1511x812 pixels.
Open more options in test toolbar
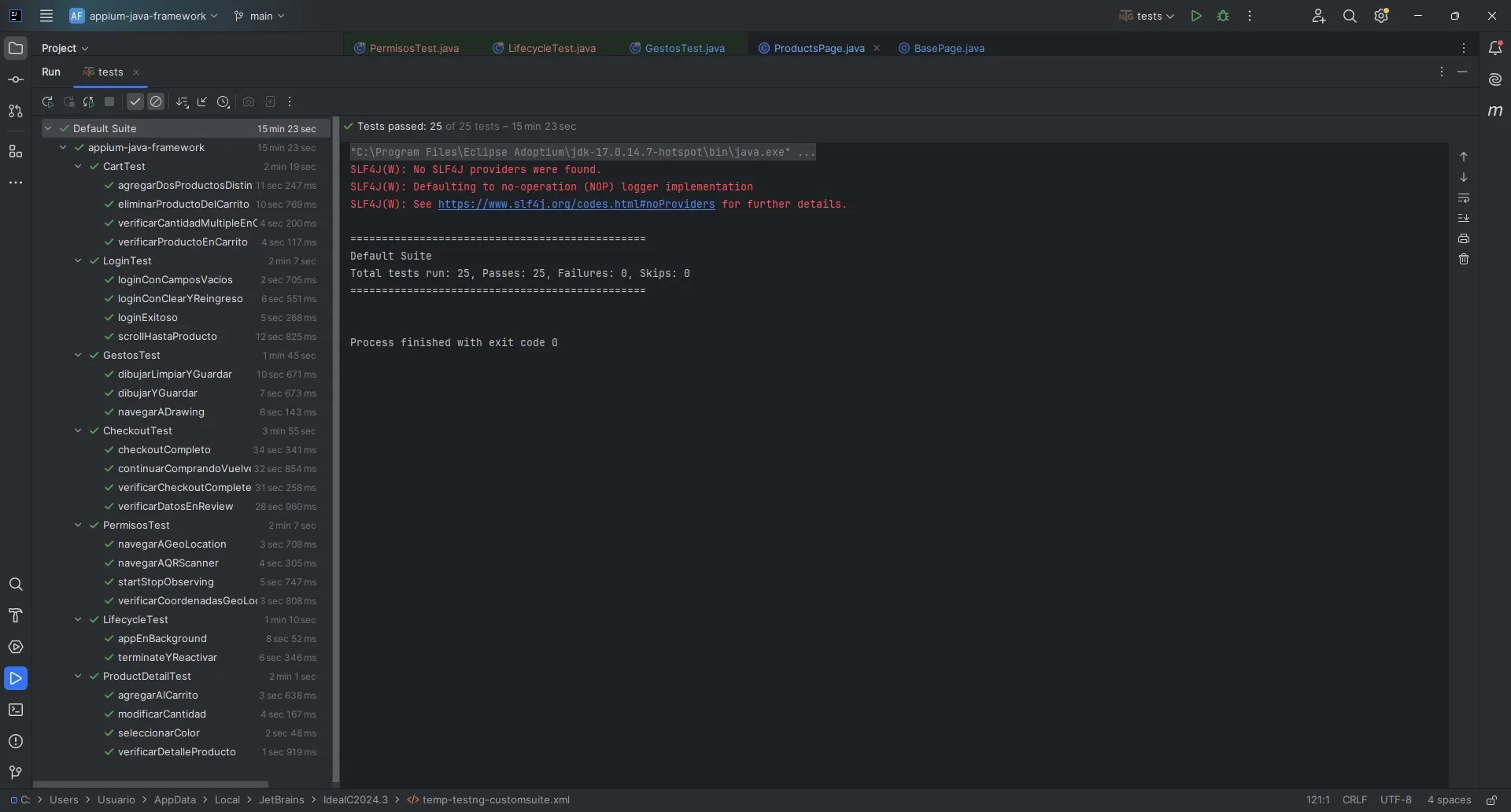coord(290,102)
